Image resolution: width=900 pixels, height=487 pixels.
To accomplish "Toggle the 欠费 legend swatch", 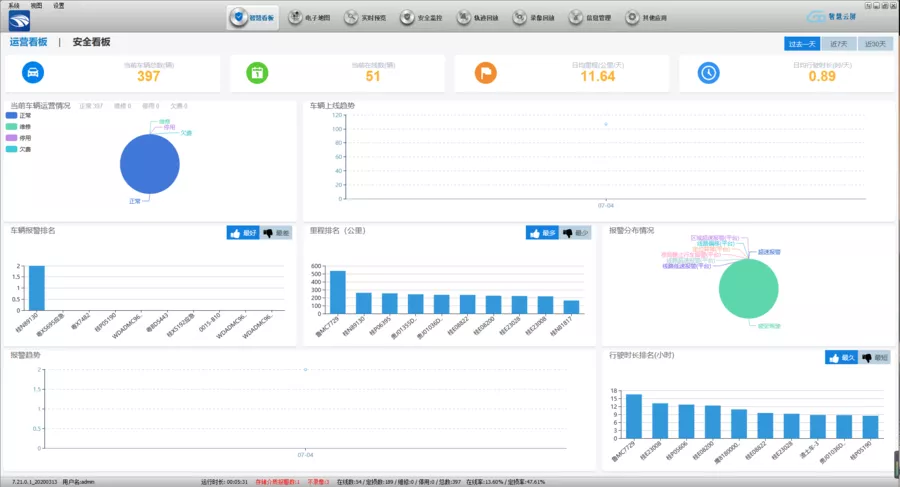I will pos(11,149).
